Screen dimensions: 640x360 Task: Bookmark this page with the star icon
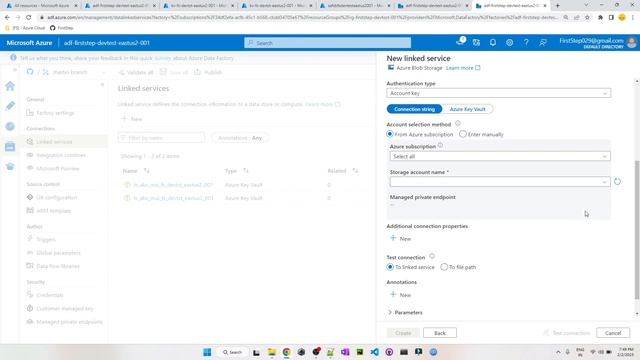(x=587, y=18)
